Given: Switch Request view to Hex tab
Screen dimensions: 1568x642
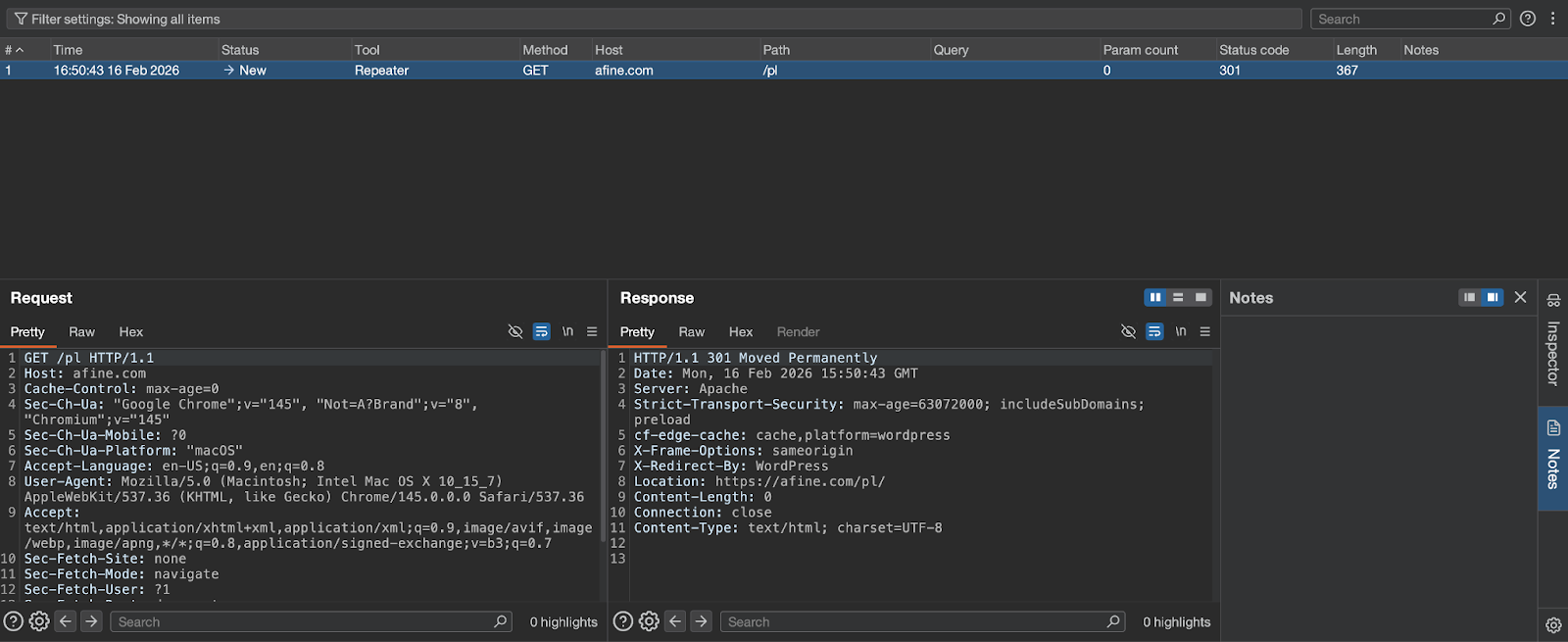Looking at the screenshot, I should click(131, 332).
